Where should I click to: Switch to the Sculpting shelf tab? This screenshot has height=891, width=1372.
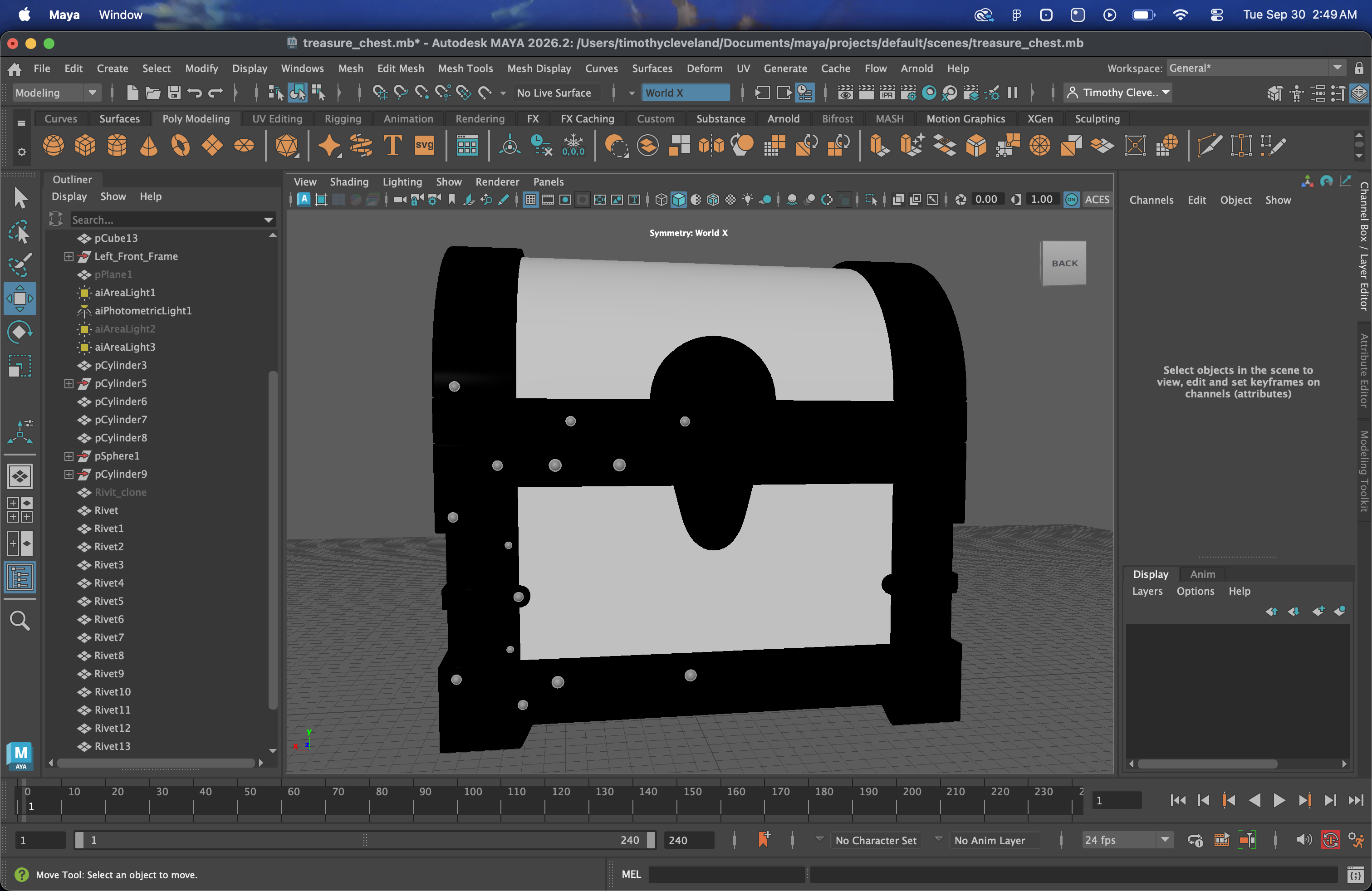[x=1097, y=119]
